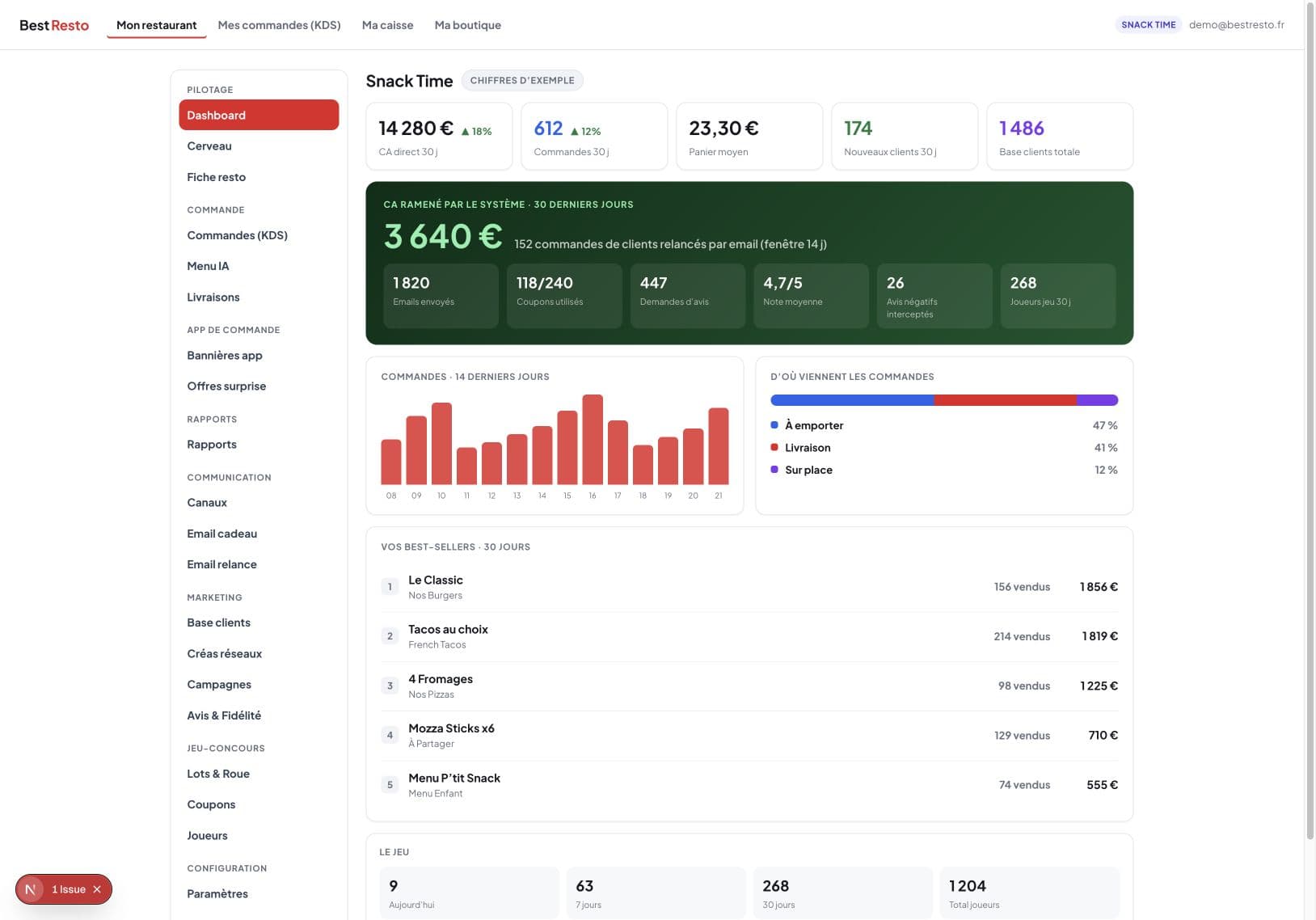This screenshot has width=1316, height=920.
Task: Click the page vertical scrollbar
Action: tap(1310, 420)
